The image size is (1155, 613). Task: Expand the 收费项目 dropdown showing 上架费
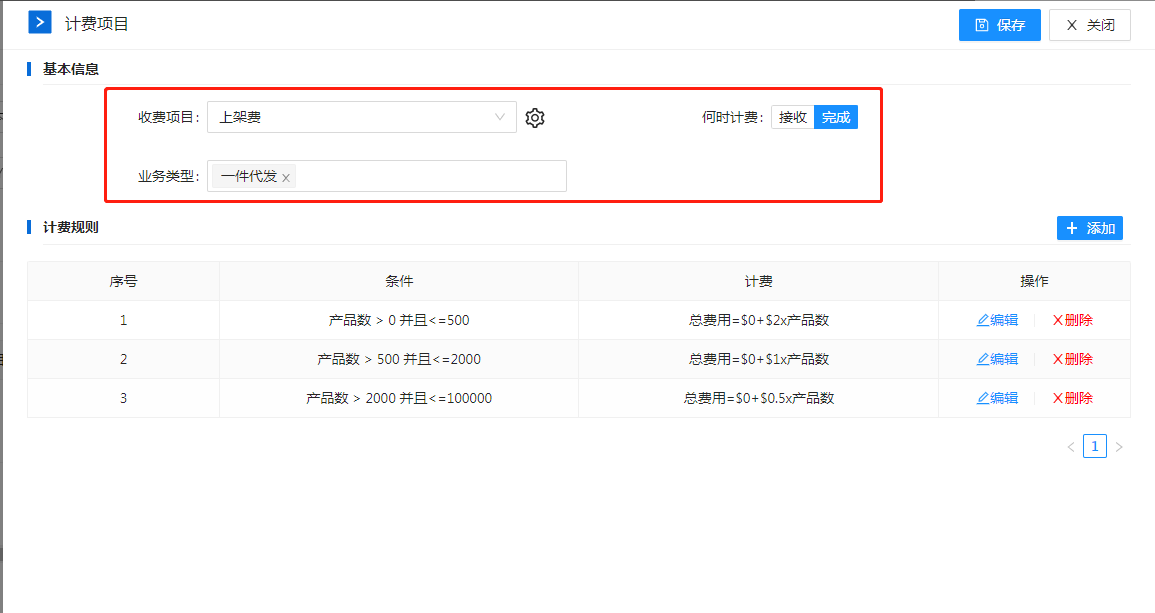pos(361,117)
